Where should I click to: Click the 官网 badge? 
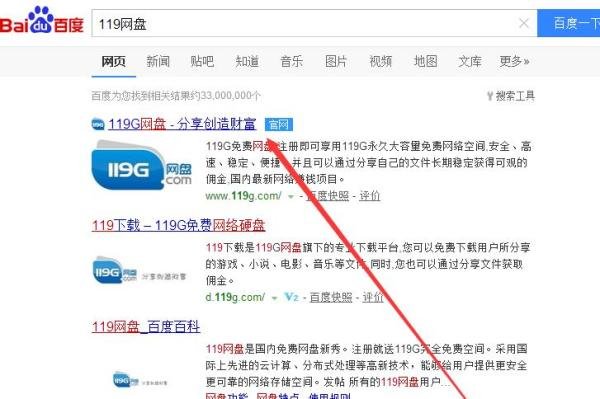coord(279,125)
